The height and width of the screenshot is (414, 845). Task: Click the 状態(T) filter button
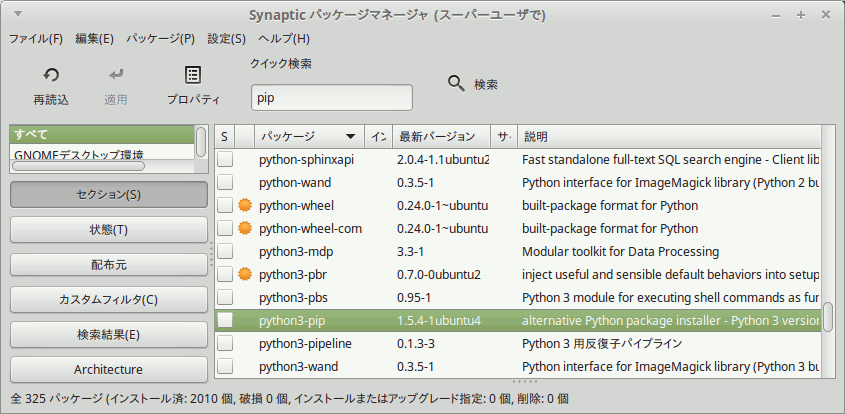point(108,230)
